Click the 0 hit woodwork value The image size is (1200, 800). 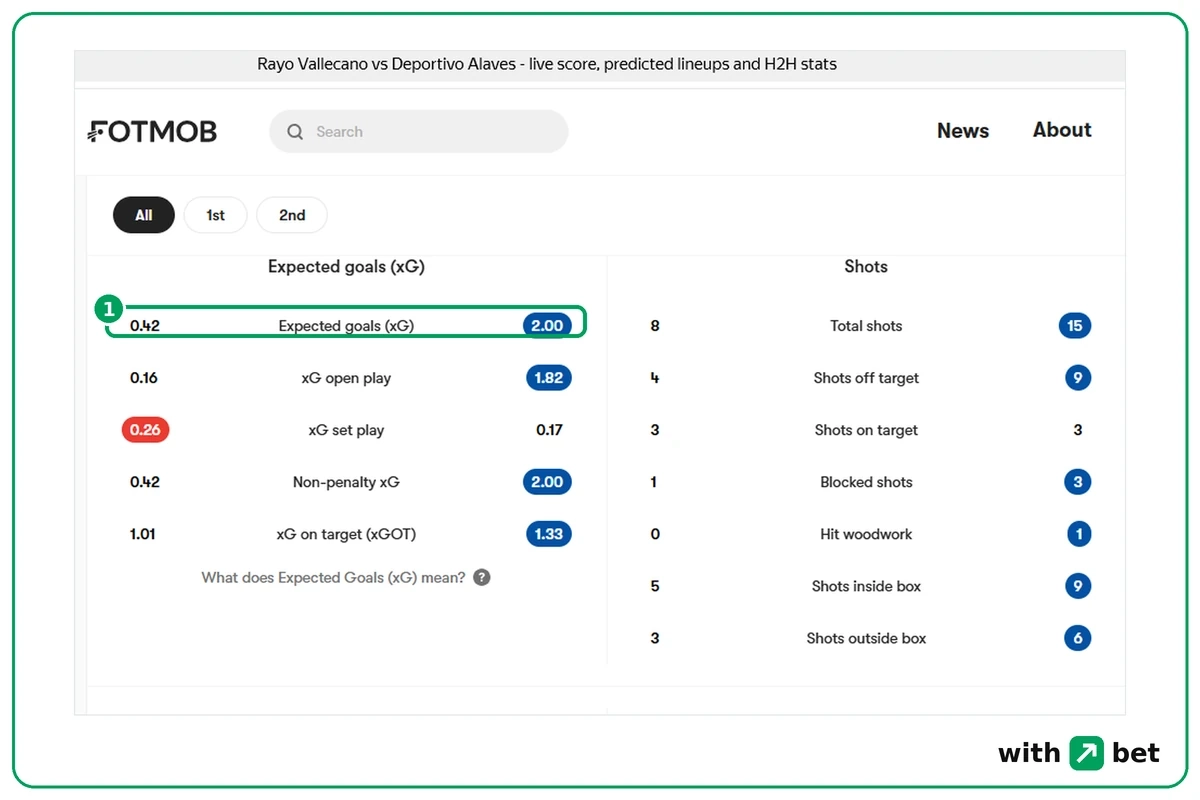click(655, 534)
